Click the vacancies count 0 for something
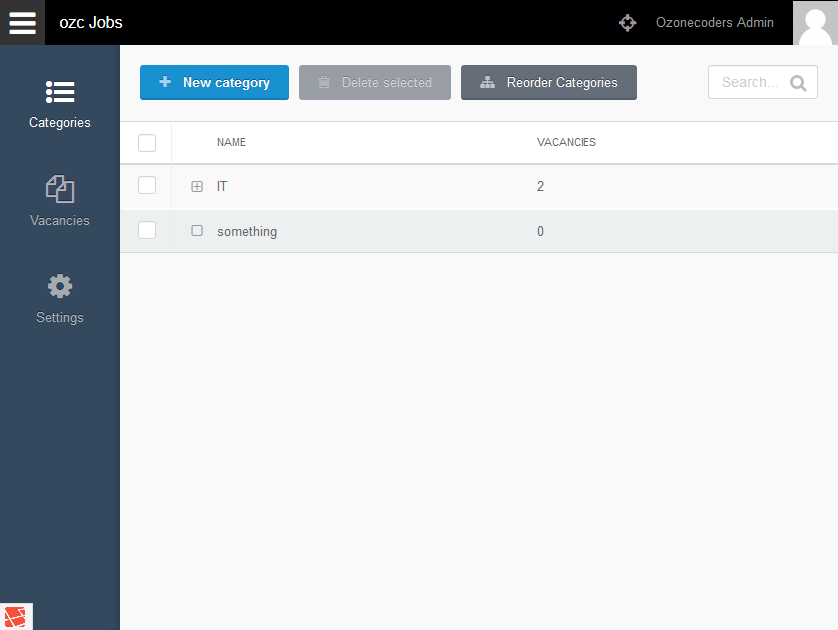 pyautogui.click(x=540, y=231)
